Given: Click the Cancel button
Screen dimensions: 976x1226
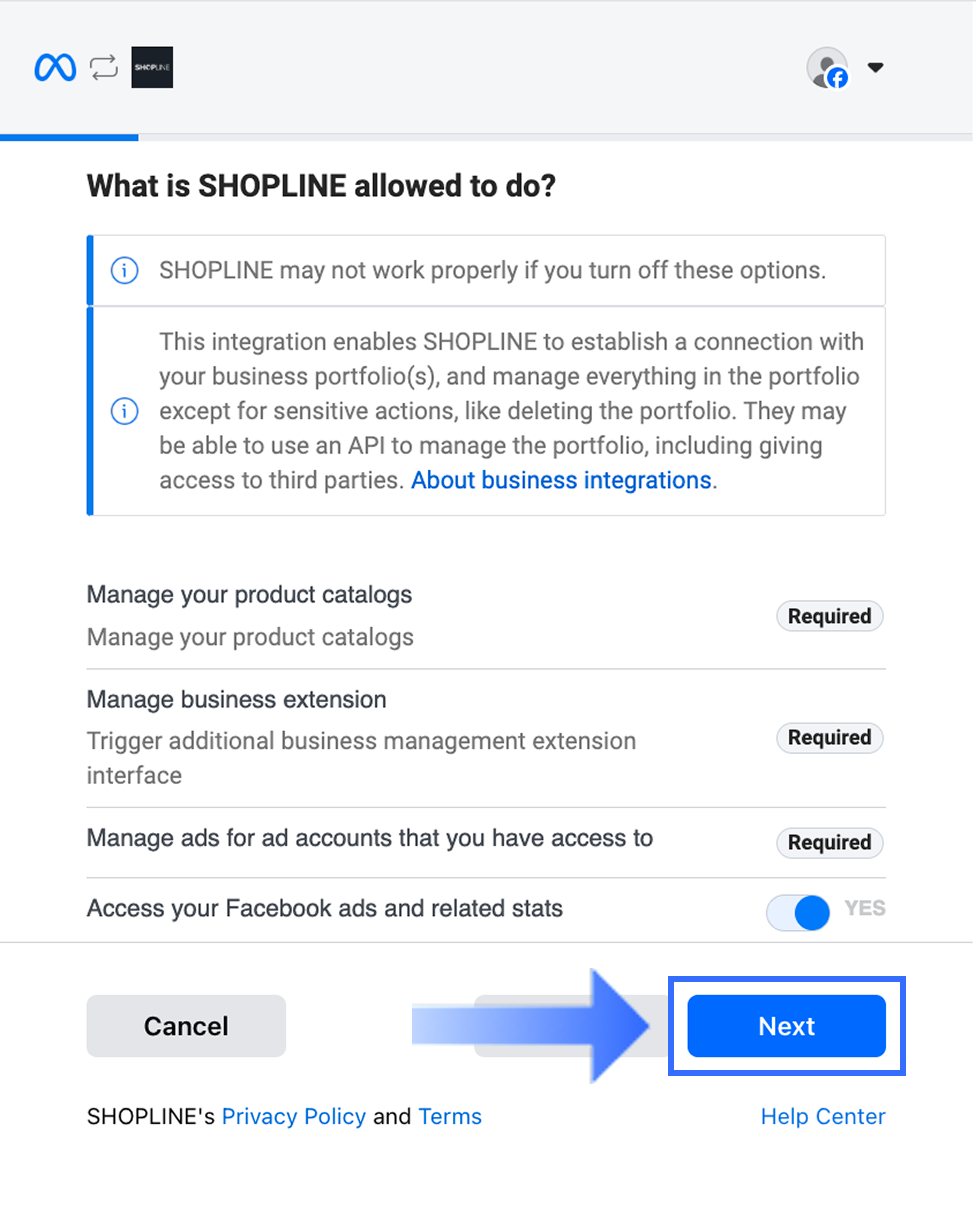Looking at the screenshot, I should 186,1026.
